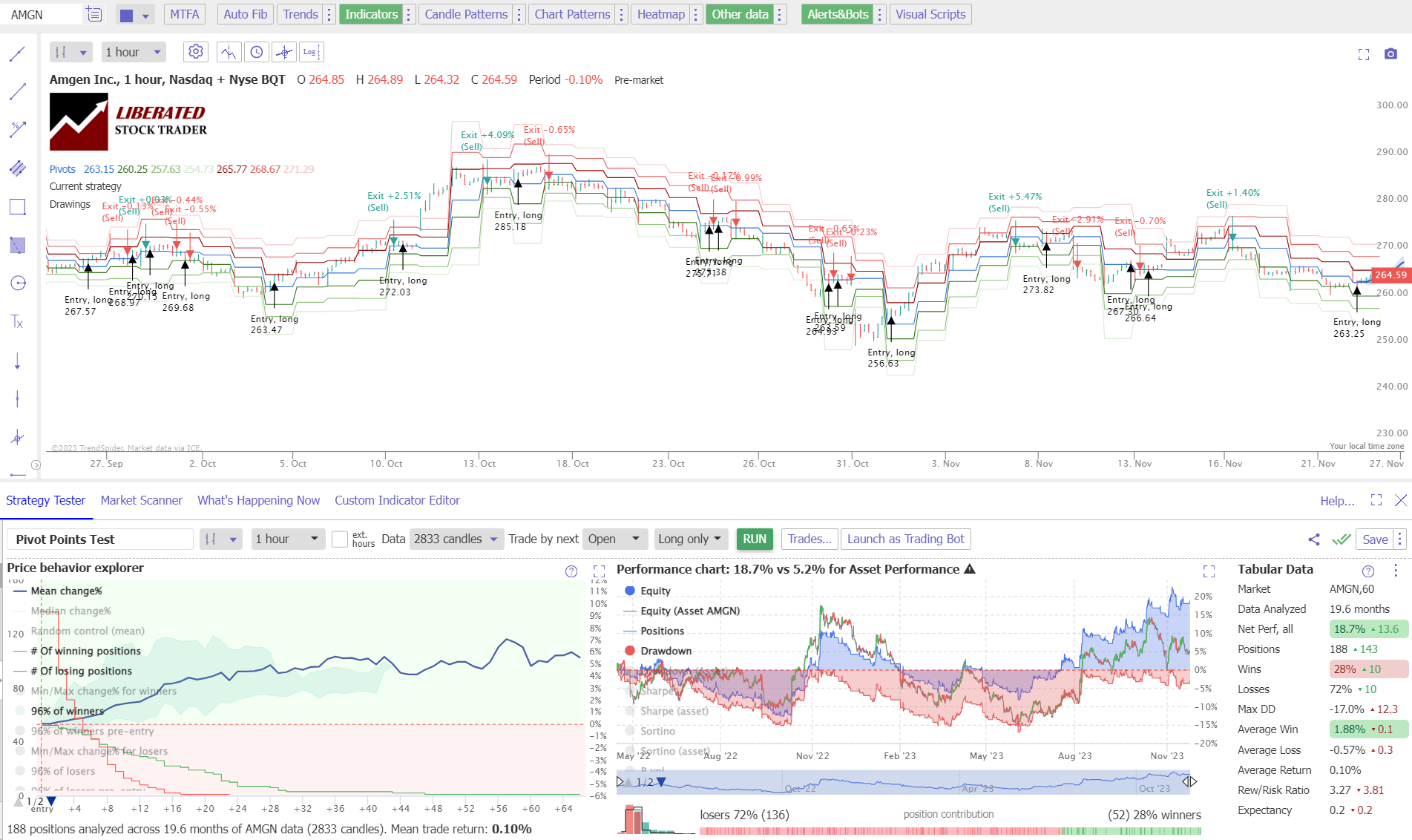Viewport: 1412px width, 840px height.
Task: Select the Trend Line drawing tool
Action: (17, 91)
